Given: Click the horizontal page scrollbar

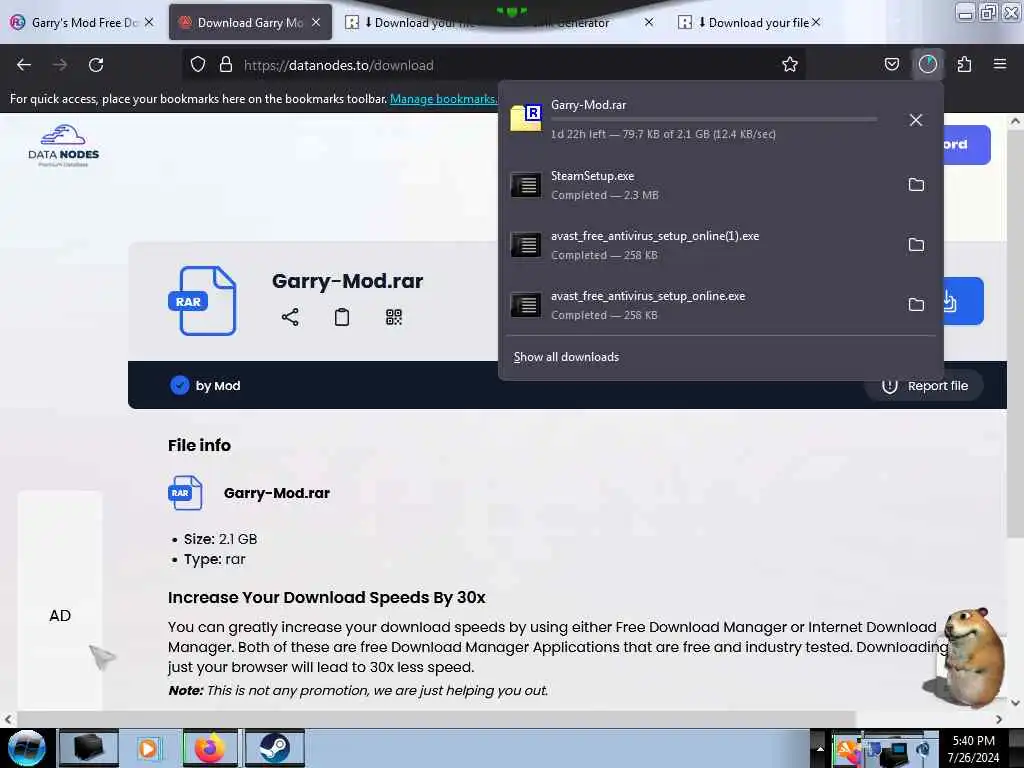Looking at the screenshot, I should coord(436,719).
